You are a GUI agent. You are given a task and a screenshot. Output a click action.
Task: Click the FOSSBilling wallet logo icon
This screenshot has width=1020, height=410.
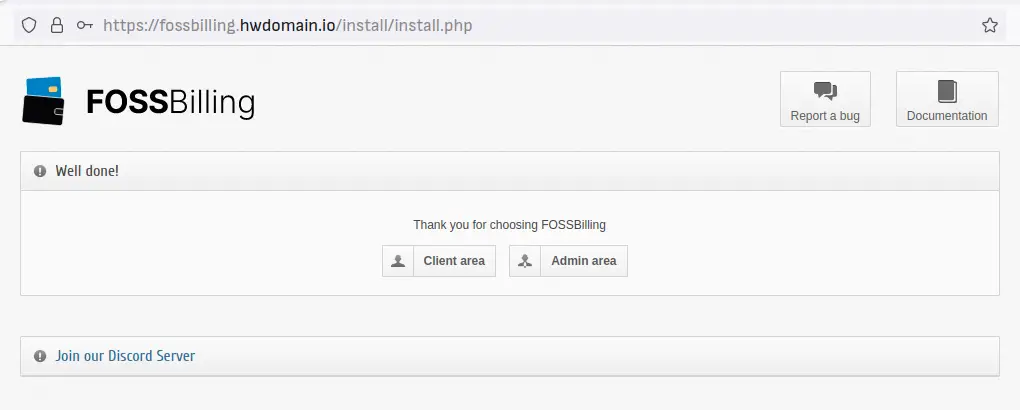click(x=43, y=101)
